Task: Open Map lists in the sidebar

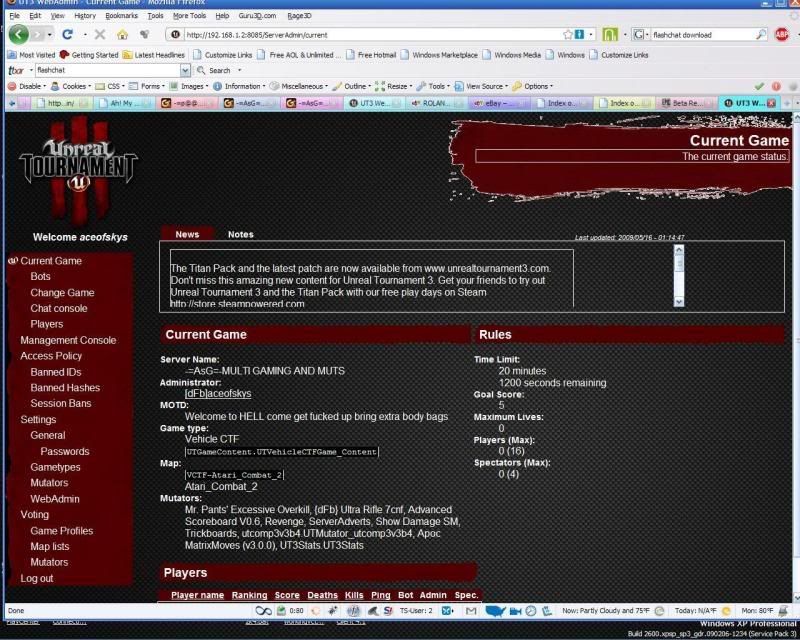Action: pyautogui.click(x=49, y=546)
